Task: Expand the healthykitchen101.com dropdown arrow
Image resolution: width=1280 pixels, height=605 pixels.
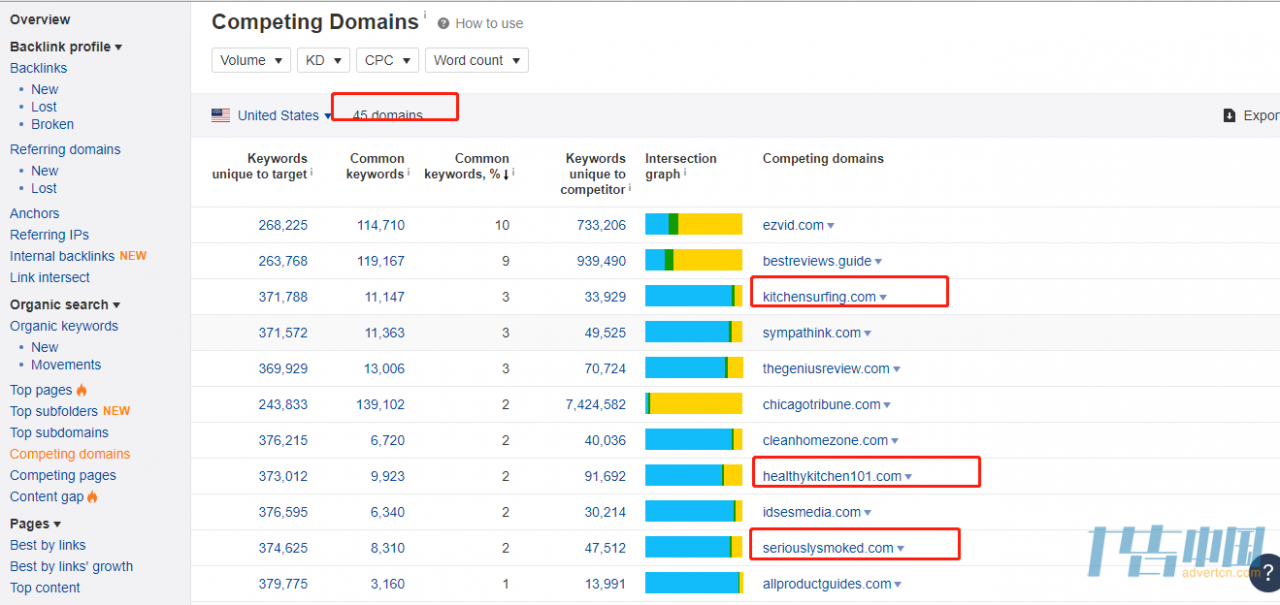Action: click(x=908, y=478)
